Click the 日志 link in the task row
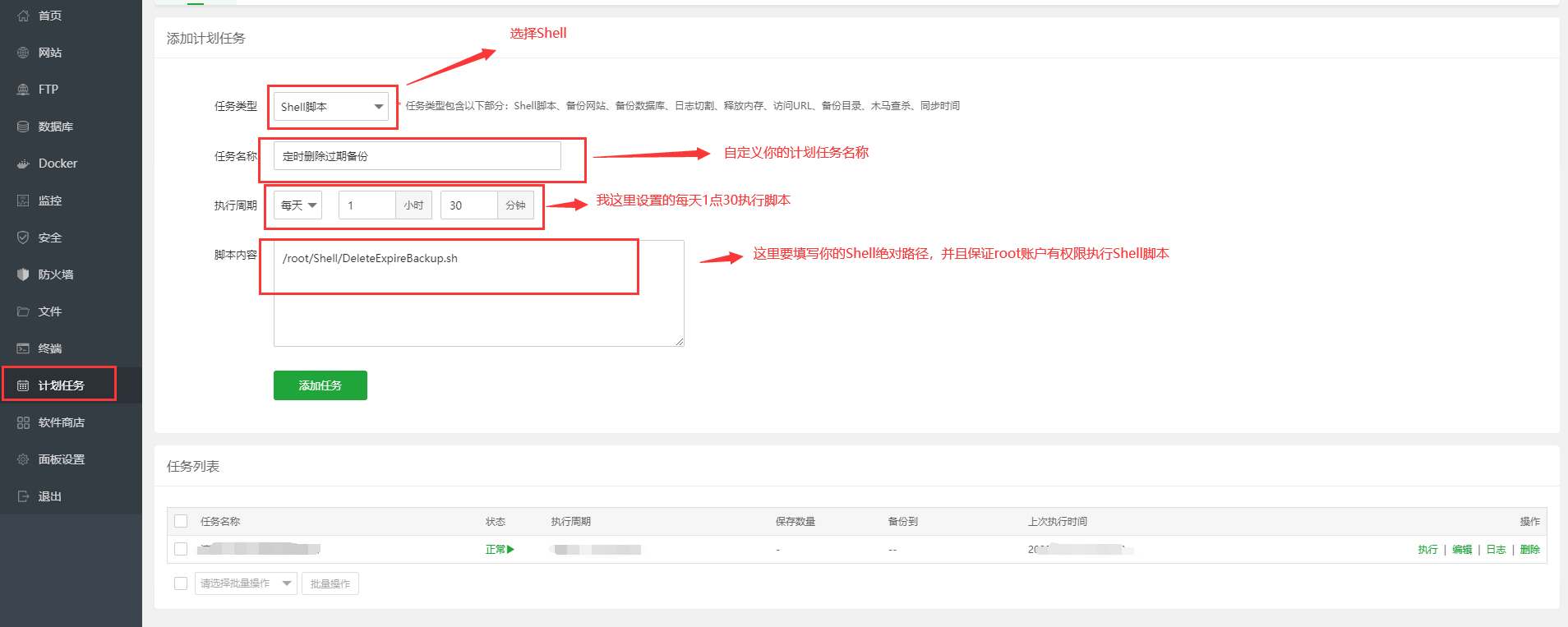 [x=1496, y=550]
